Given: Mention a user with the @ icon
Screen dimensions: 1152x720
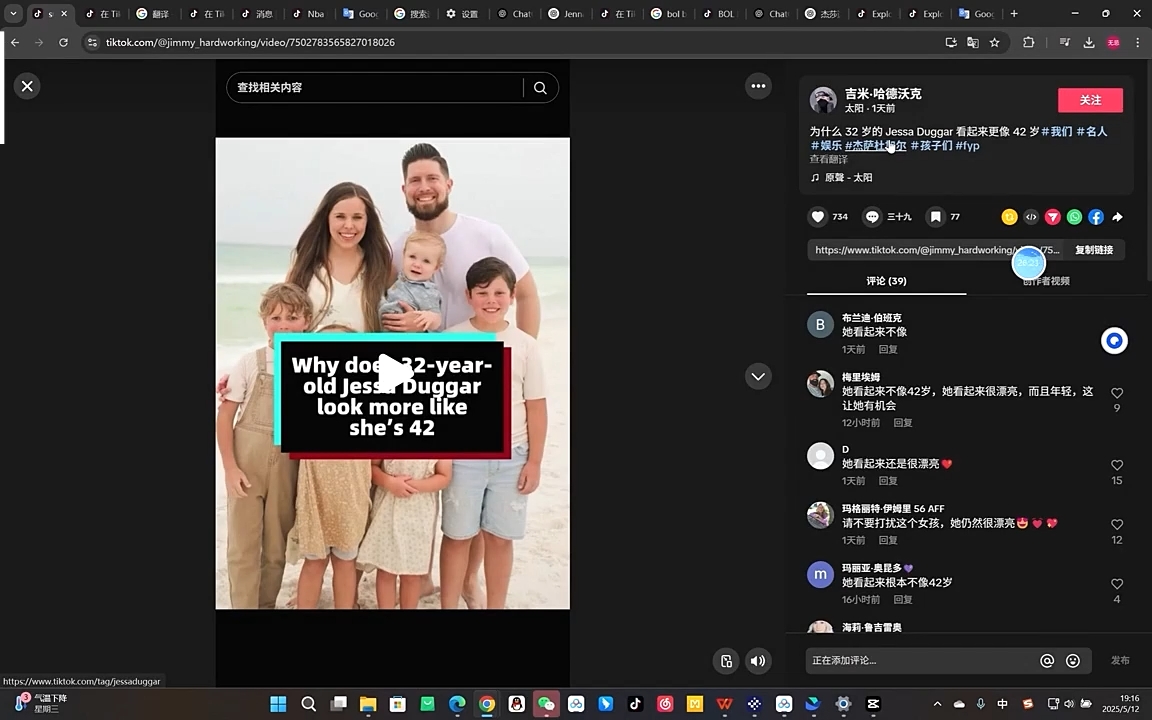Looking at the screenshot, I should click(x=1047, y=660).
